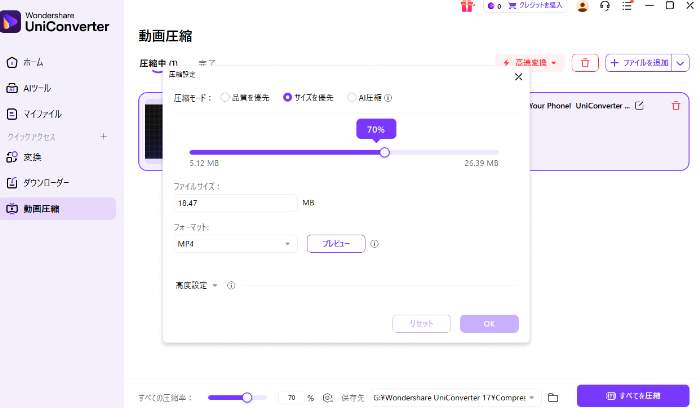The height and width of the screenshot is (408, 699).
Task: Open the user account avatar icon
Action: (x=582, y=6)
